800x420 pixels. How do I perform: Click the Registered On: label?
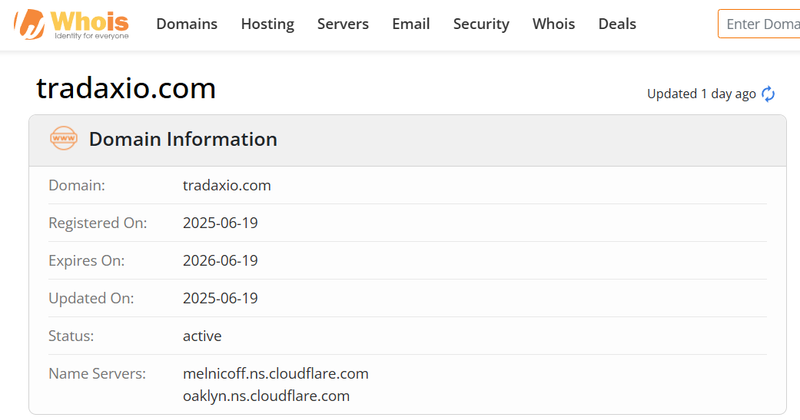coord(97,223)
